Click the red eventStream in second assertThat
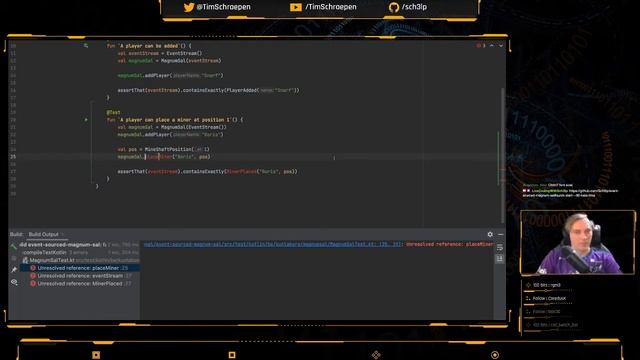This screenshot has height=360, width=640. click(x=163, y=171)
